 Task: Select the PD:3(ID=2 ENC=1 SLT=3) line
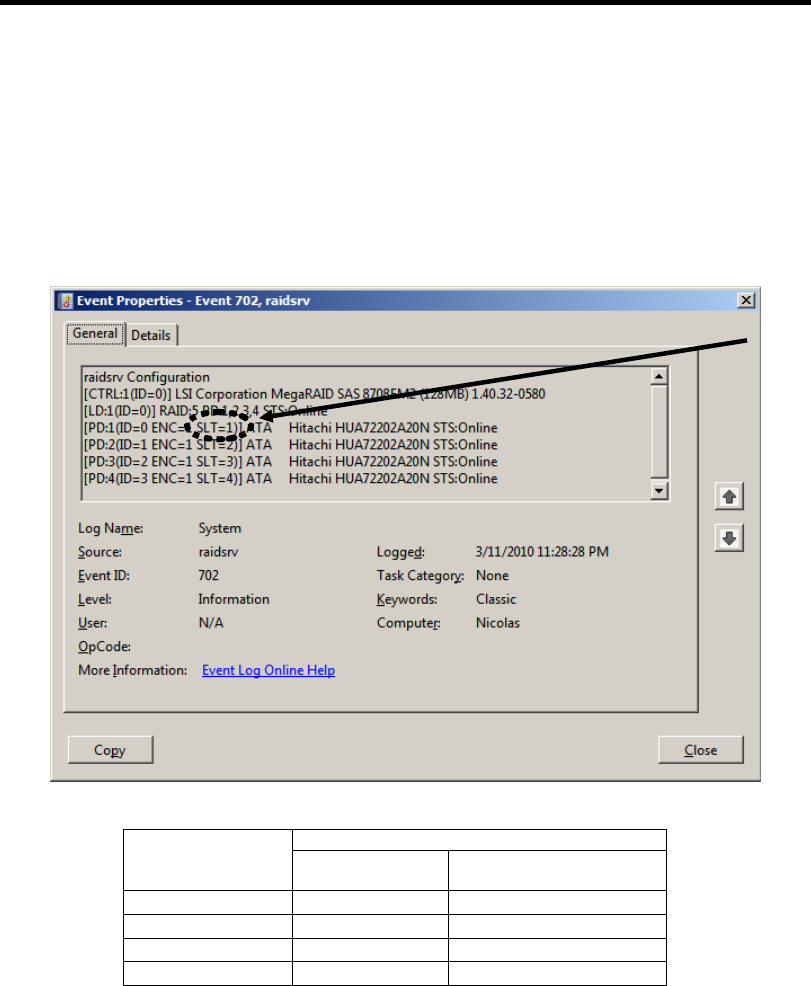click(290, 462)
